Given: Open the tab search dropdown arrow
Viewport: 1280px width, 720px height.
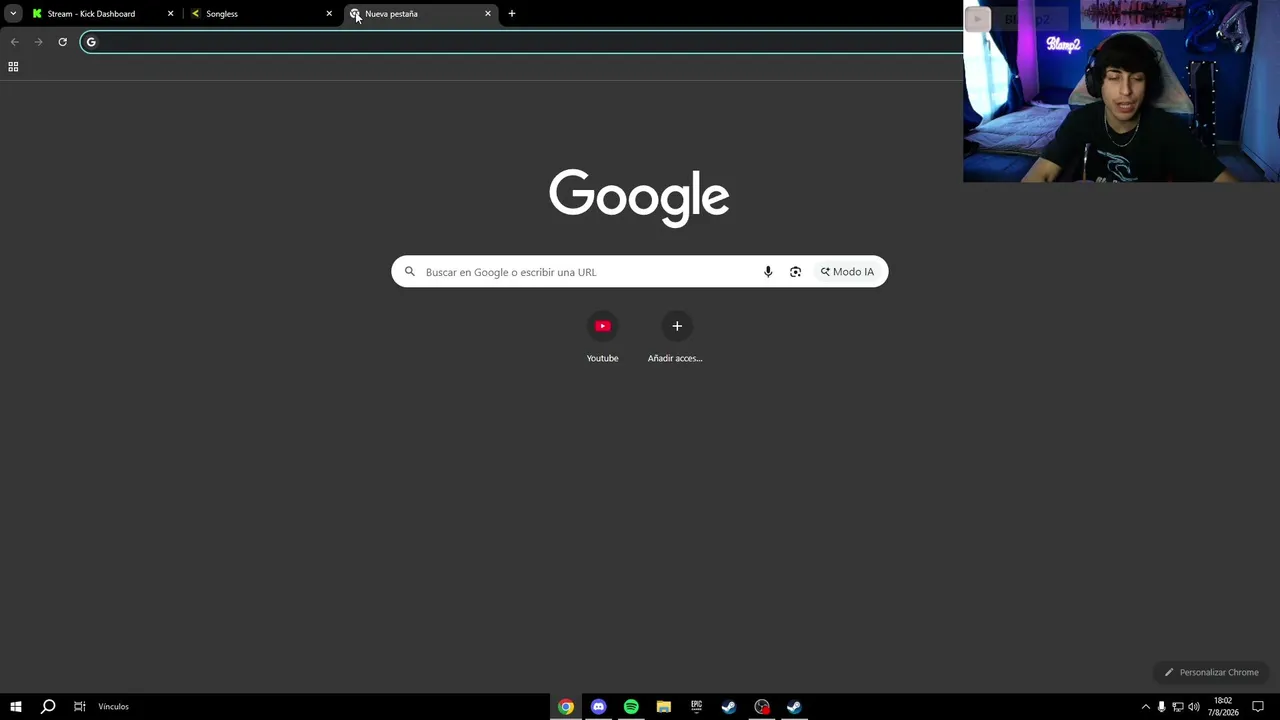Looking at the screenshot, I should [13, 14].
